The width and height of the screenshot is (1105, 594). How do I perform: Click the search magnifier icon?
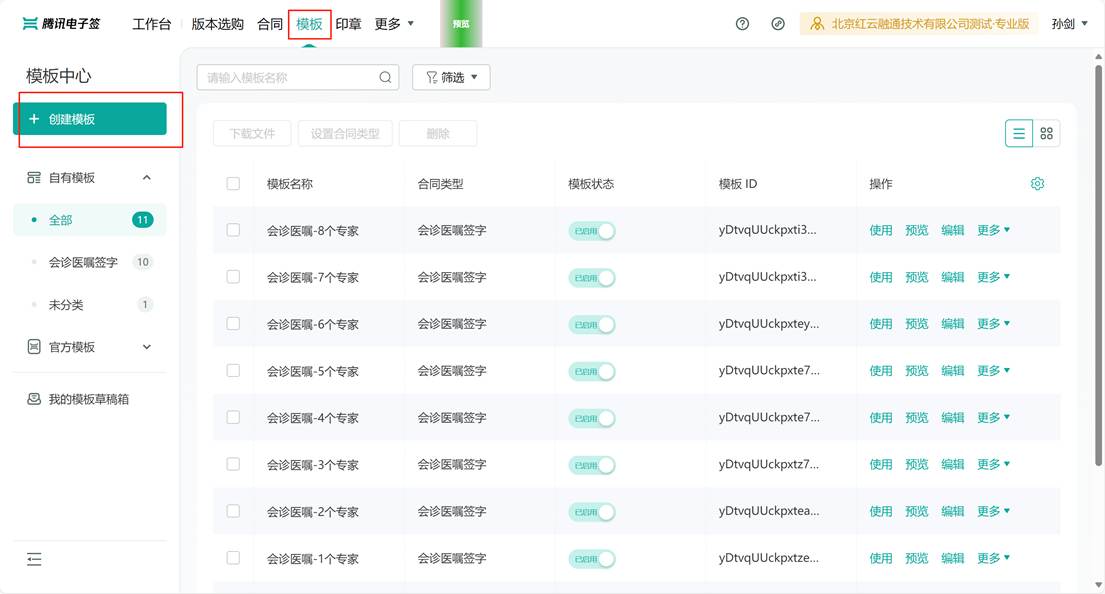pos(385,78)
